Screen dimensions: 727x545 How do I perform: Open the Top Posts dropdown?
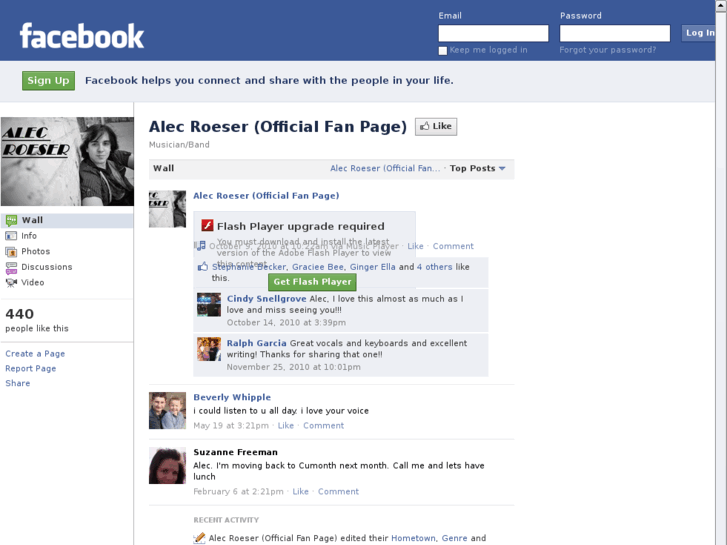point(478,168)
